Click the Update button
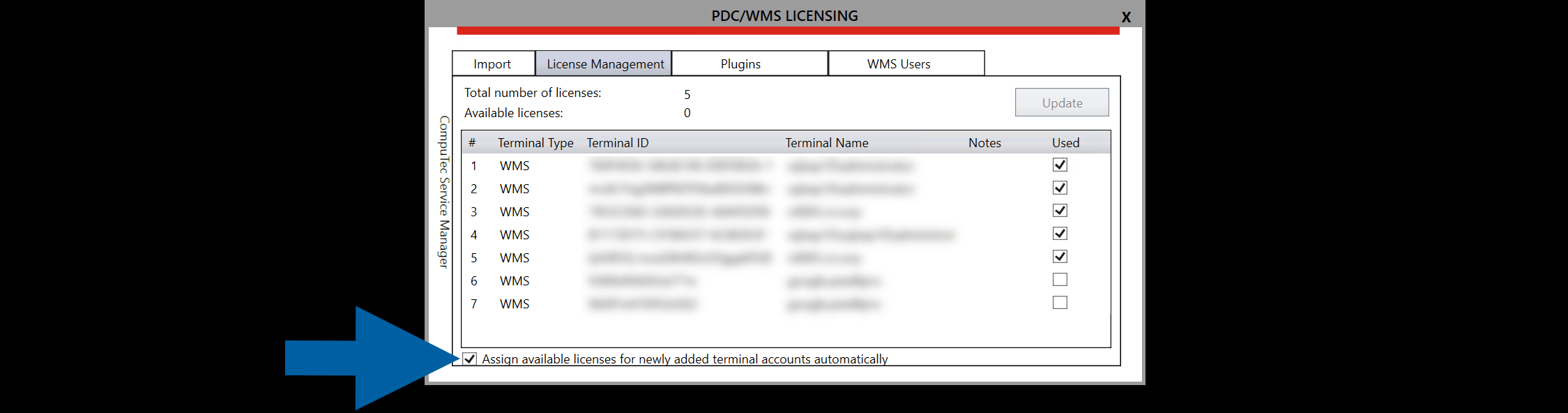1568x413 pixels. point(1062,103)
